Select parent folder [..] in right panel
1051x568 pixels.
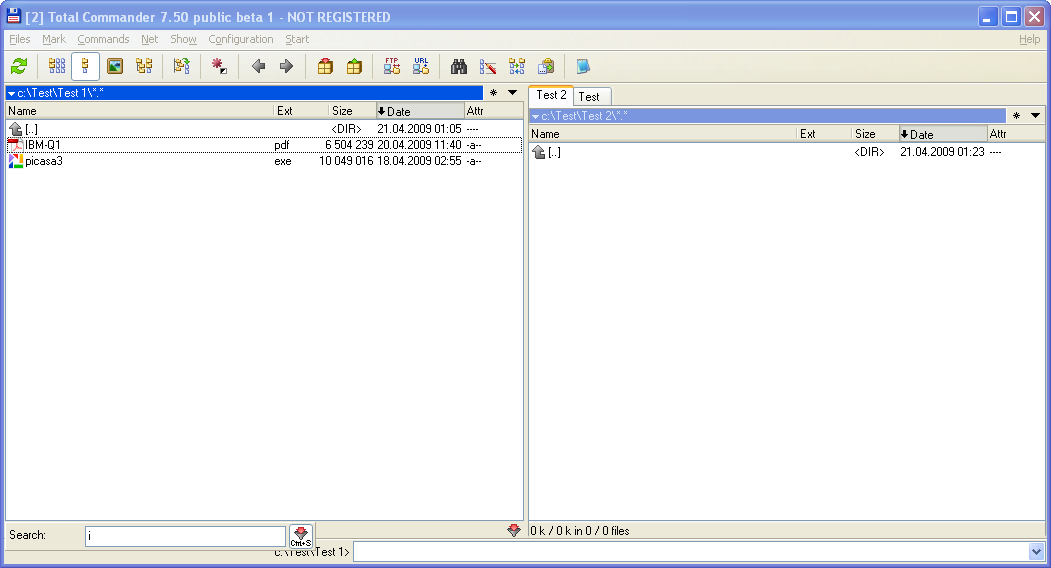[x=787, y=152]
